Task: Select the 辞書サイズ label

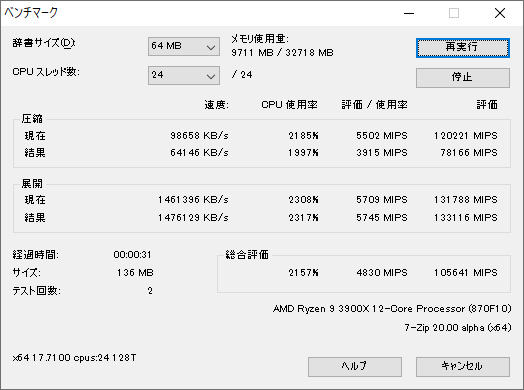Action: (44, 43)
